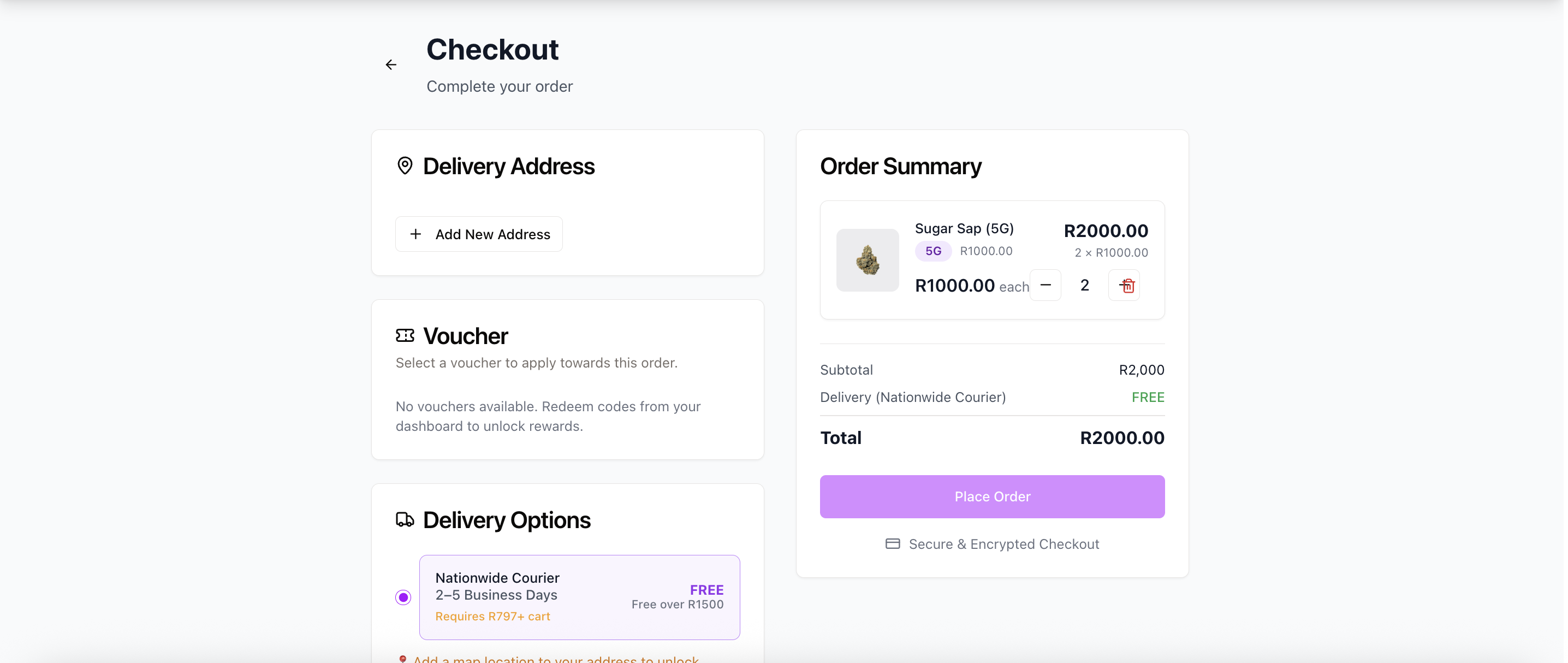
Task: Click the quantity value 2
Action: pyautogui.click(x=1084, y=285)
